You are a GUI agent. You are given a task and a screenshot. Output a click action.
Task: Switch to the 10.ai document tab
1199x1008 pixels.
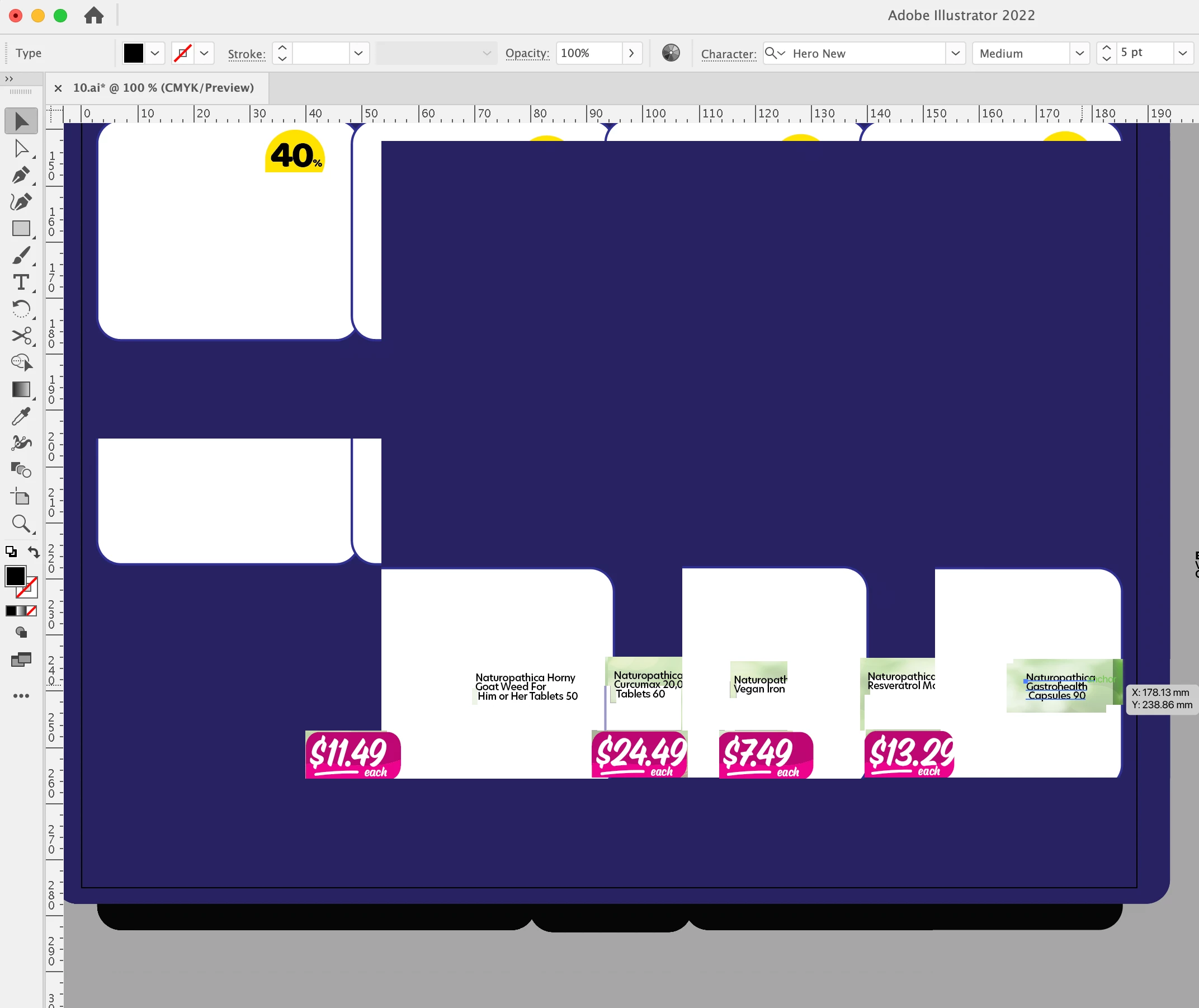(163, 87)
